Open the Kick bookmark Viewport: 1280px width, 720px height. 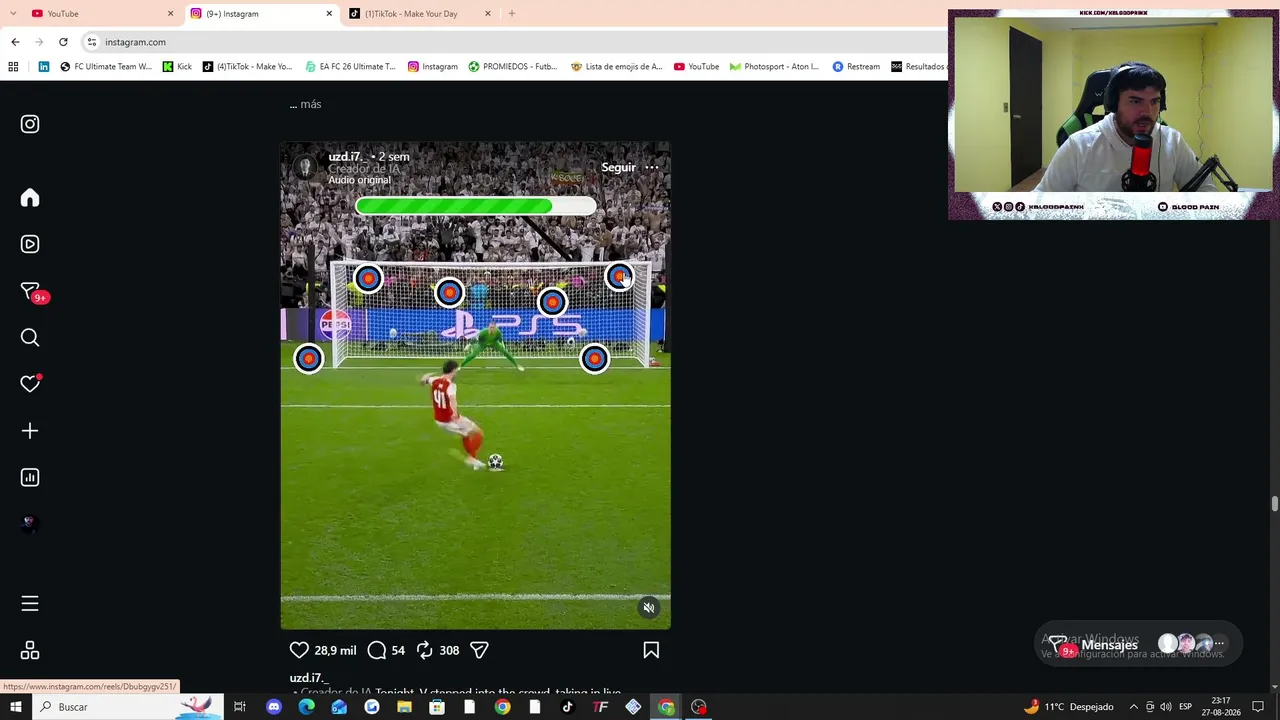click(177, 67)
